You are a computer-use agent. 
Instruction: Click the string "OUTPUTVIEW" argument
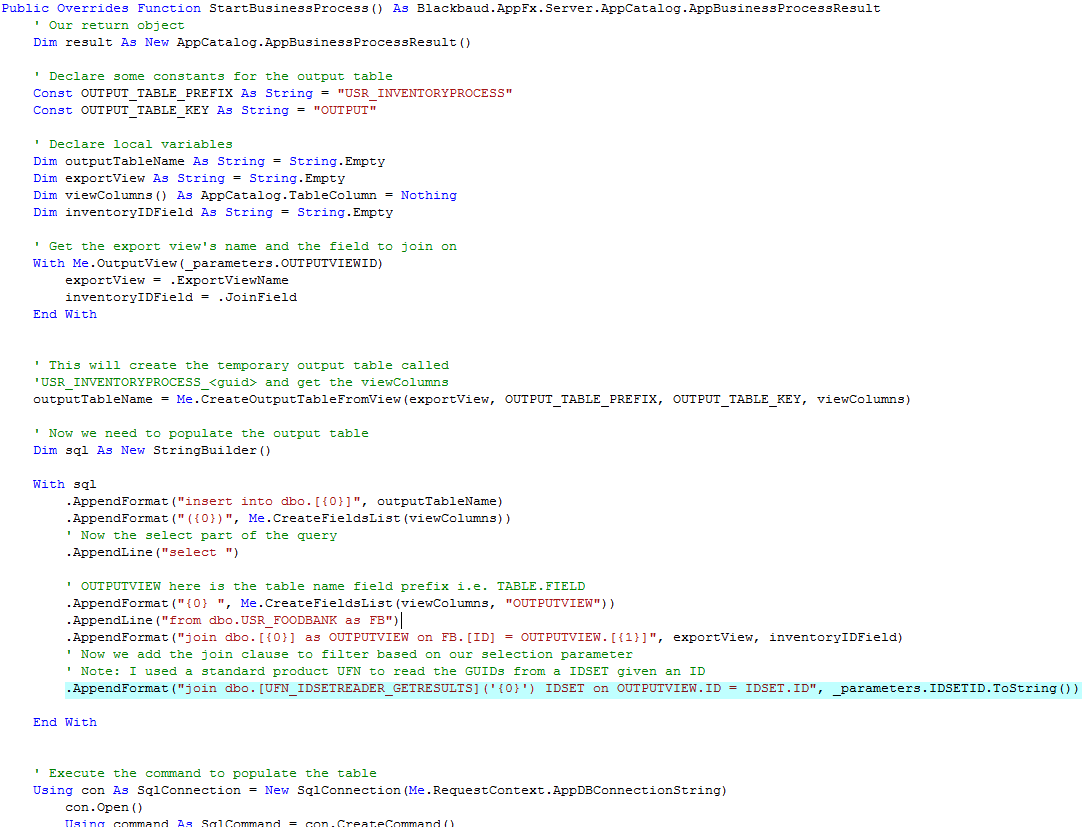pos(553,604)
